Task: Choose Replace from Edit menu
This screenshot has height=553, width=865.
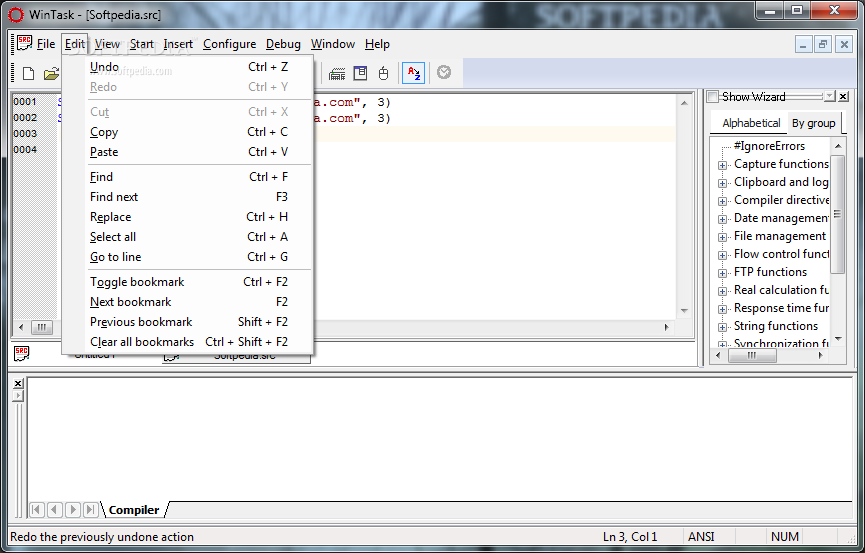Action: (189, 217)
